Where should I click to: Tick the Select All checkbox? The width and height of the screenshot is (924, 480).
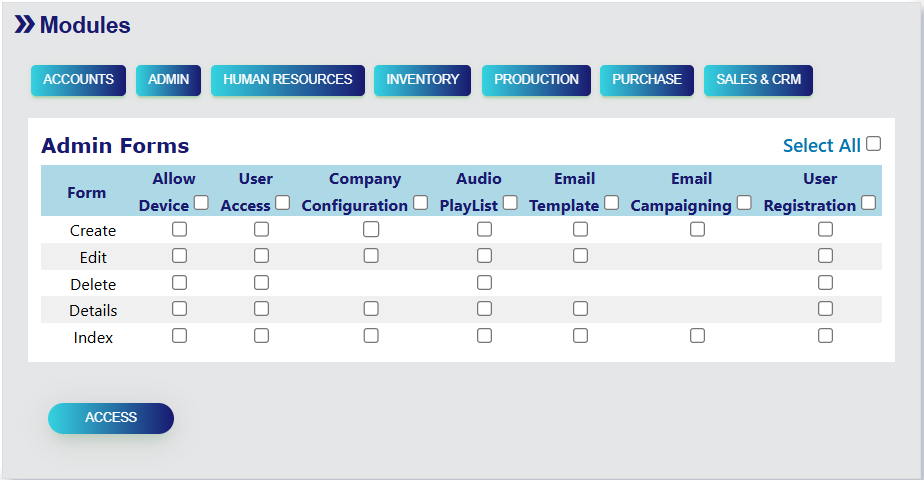pyautogui.click(x=874, y=144)
